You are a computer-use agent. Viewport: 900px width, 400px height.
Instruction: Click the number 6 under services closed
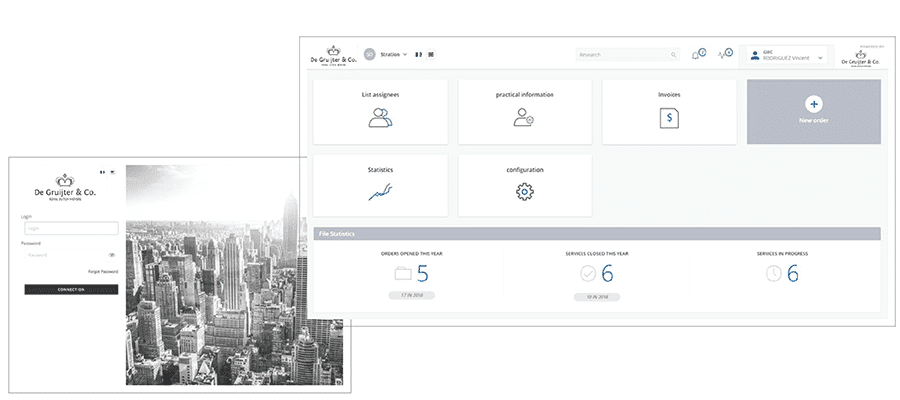(x=607, y=274)
